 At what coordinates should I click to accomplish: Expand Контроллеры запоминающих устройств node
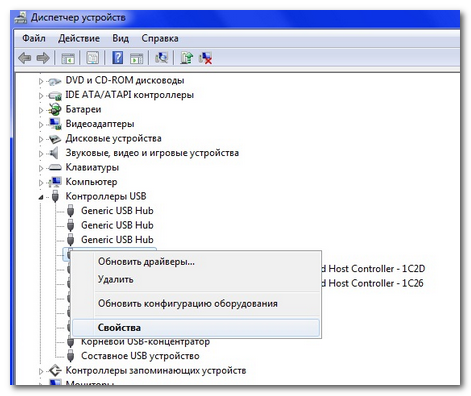41,371
